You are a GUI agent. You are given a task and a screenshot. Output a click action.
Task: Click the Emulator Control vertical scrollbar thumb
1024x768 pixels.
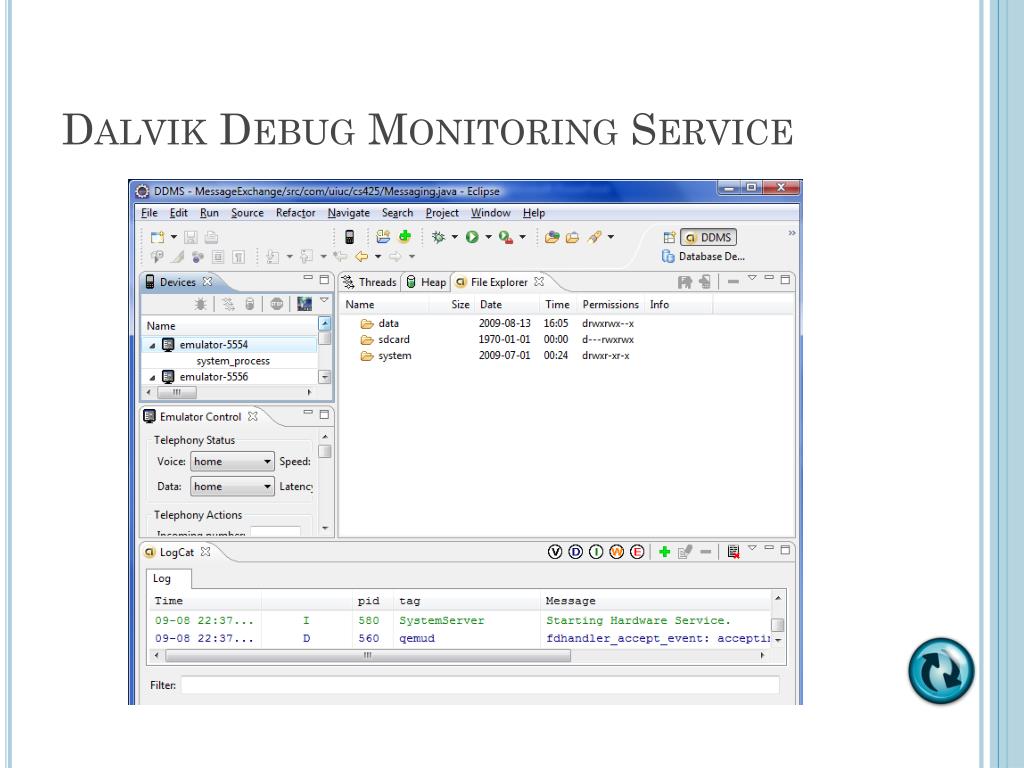coord(325,452)
